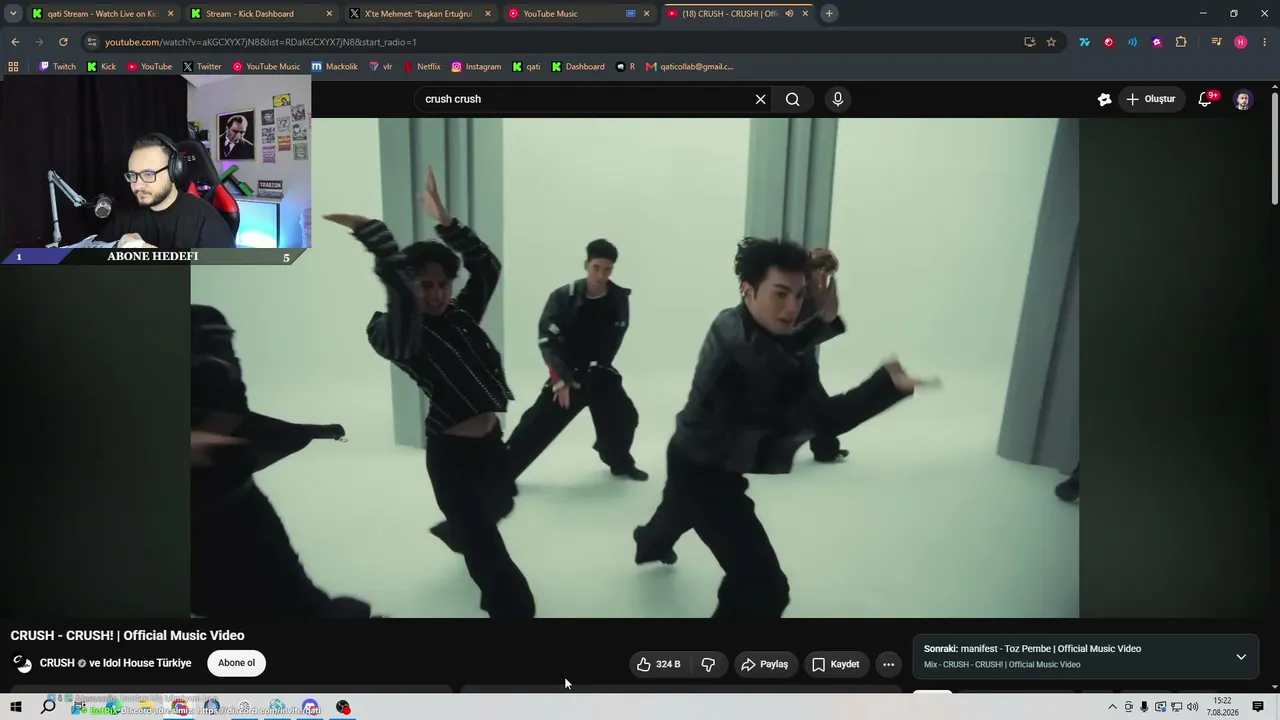Image resolution: width=1280 pixels, height=720 pixels.
Task: Open the browser three-dot menu
Action: [x=1263, y=42]
